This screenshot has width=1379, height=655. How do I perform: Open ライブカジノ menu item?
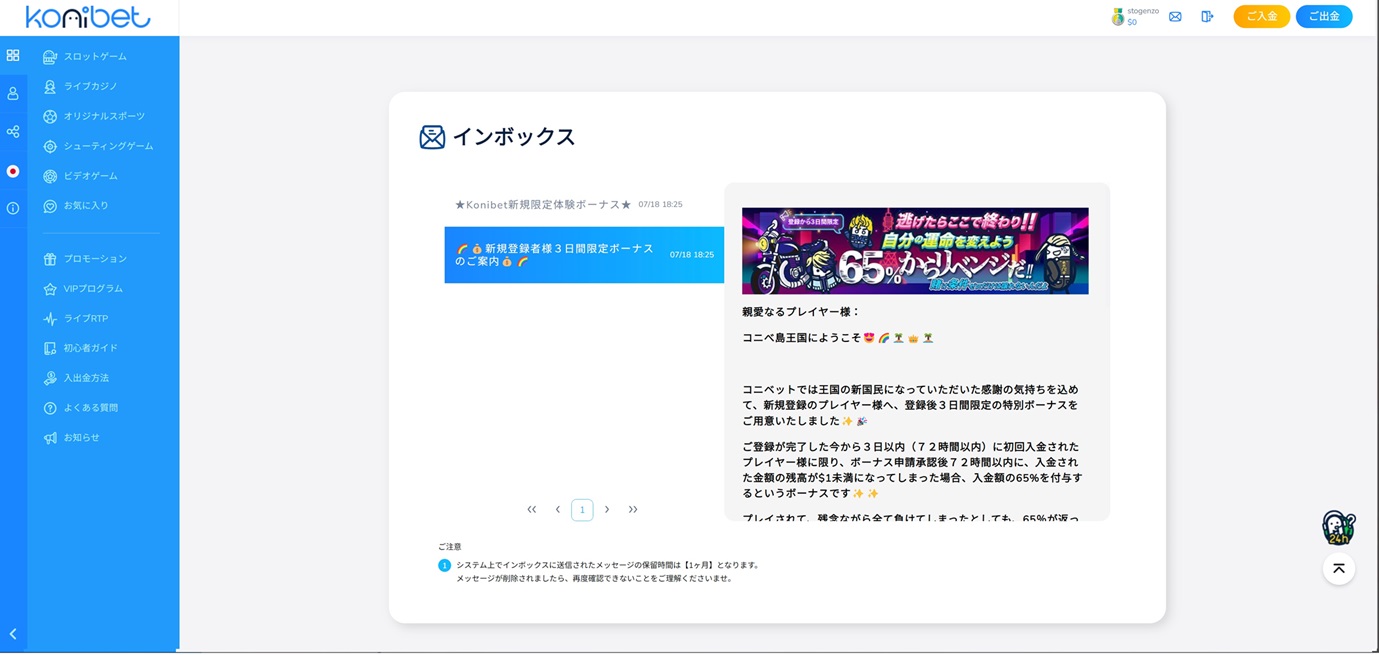[x=90, y=87]
